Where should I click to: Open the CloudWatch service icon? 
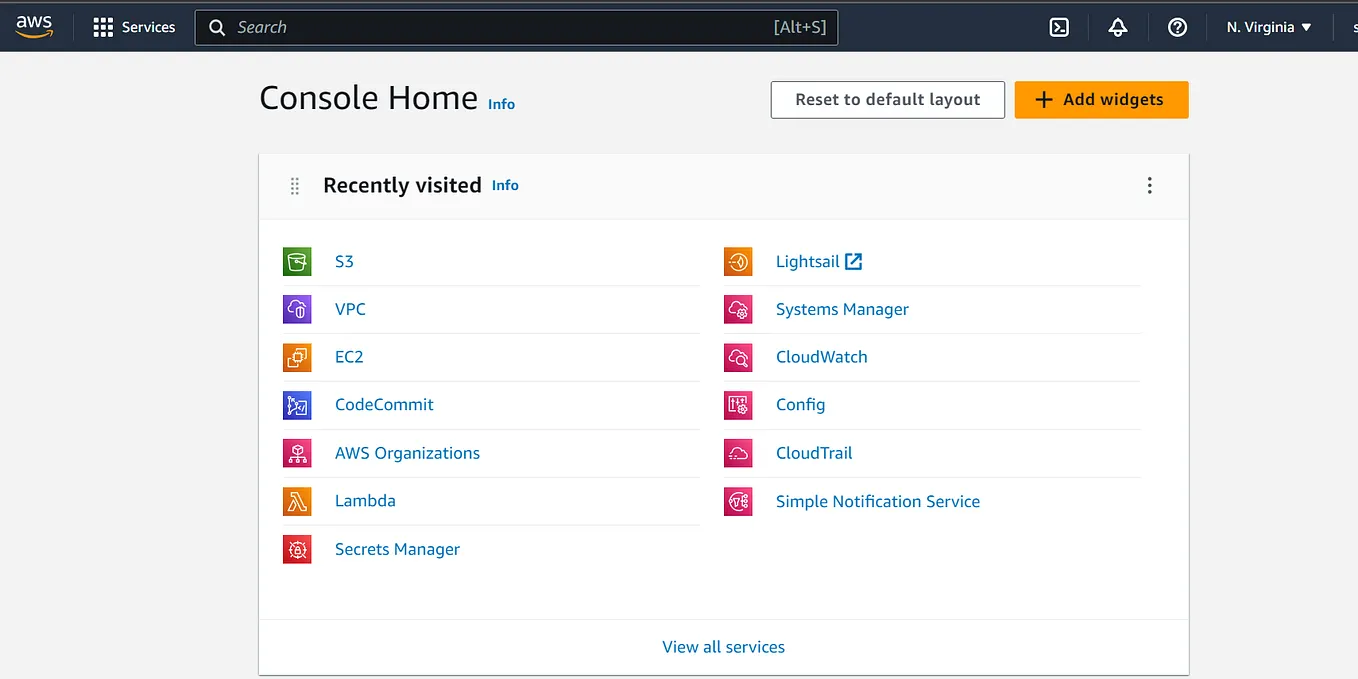pos(738,357)
